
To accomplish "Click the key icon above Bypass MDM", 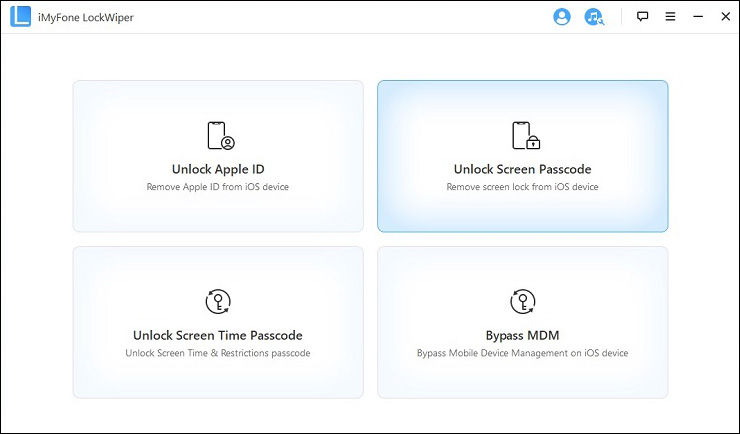I will pyautogui.click(x=523, y=301).
